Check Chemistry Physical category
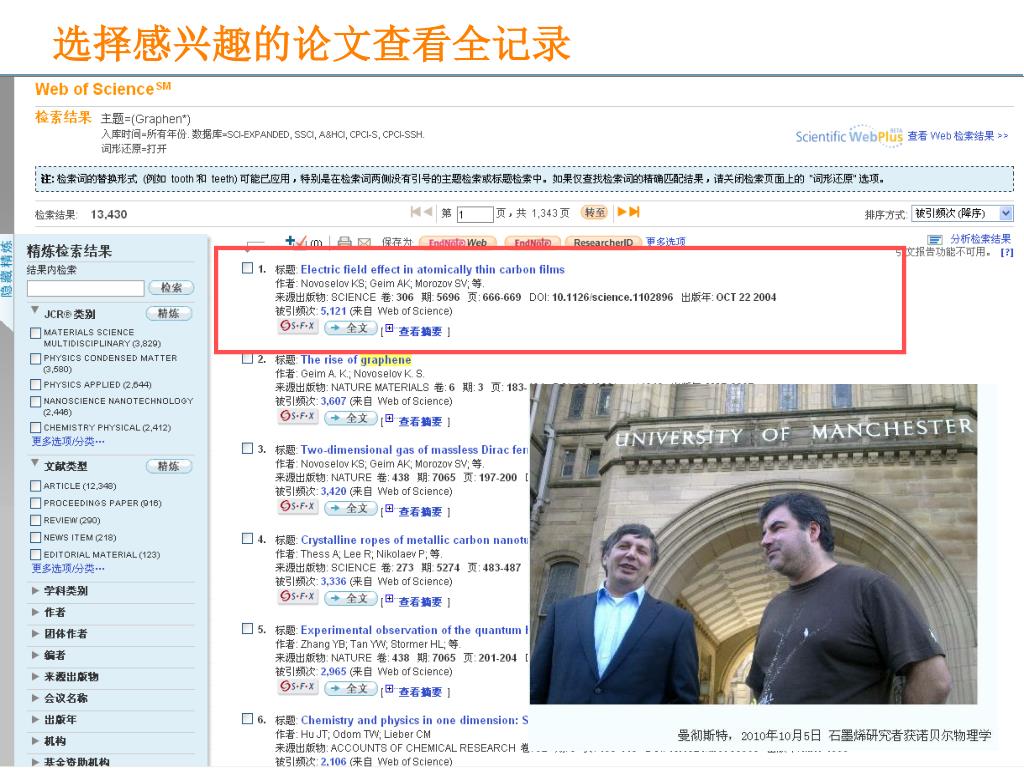Image resolution: width=1024 pixels, height=768 pixels. [36, 427]
